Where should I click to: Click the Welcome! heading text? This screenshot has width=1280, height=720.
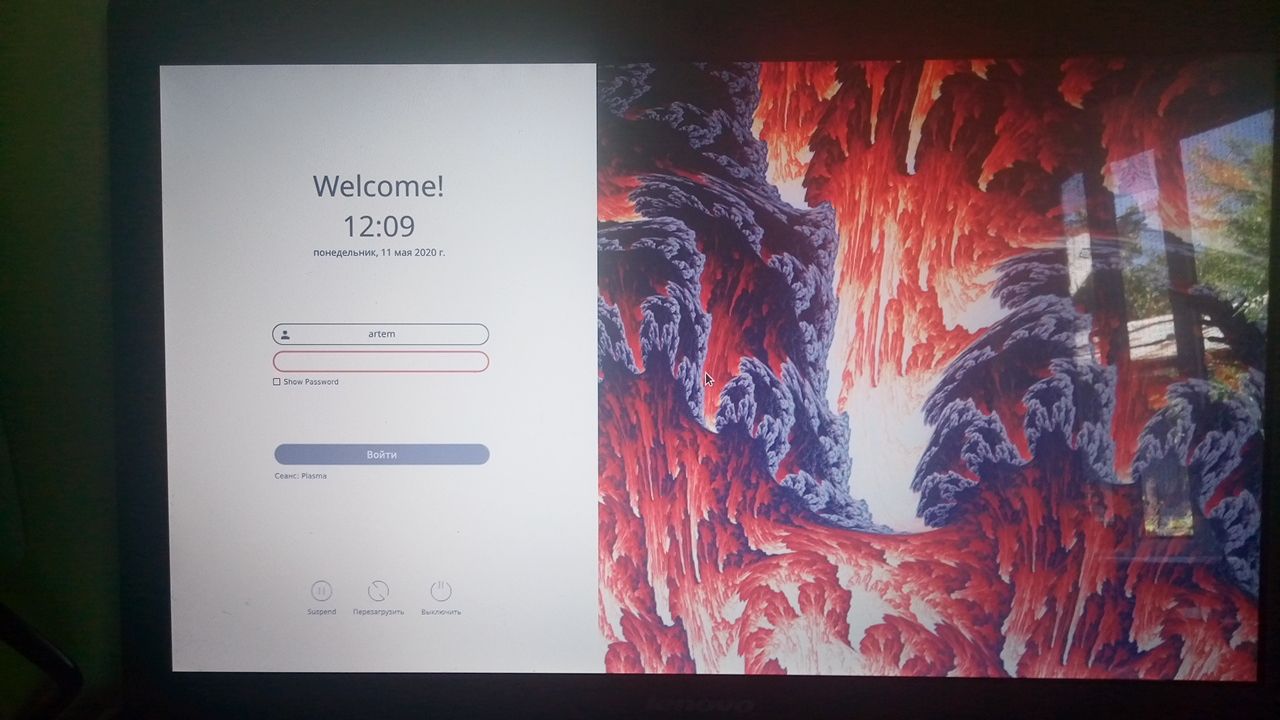pyautogui.click(x=378, y=186)
